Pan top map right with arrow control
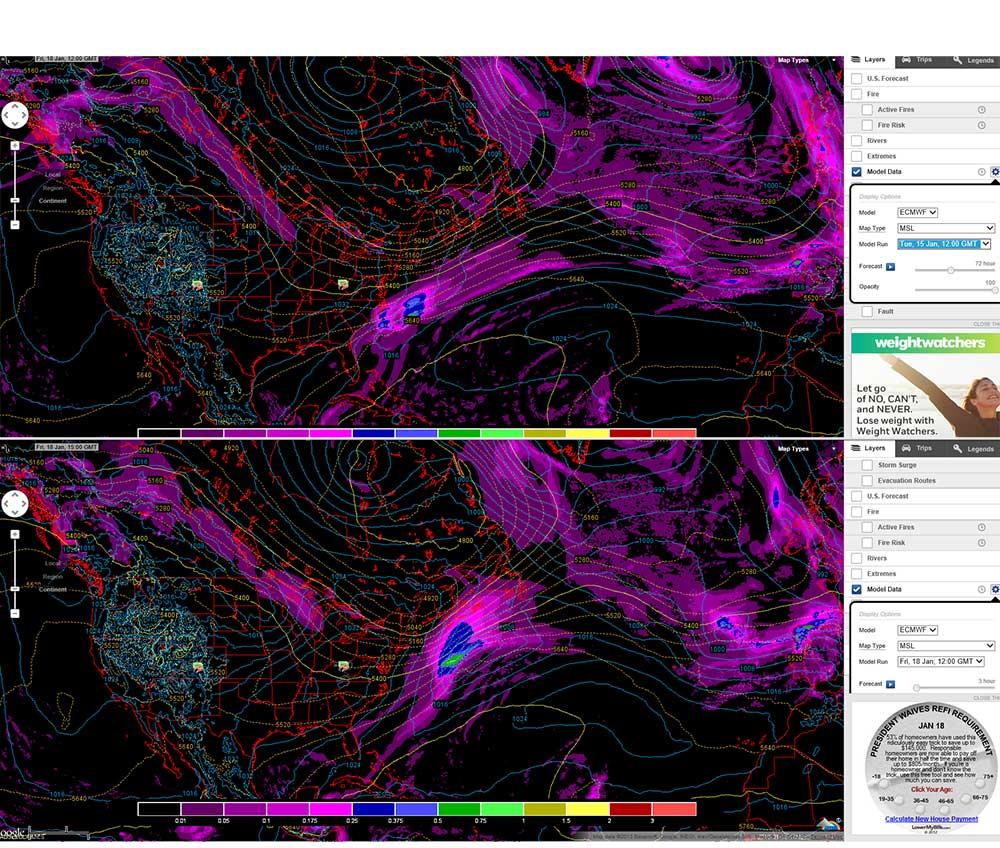The width and height of the screenshot is (1000, 848). (24, 115)
